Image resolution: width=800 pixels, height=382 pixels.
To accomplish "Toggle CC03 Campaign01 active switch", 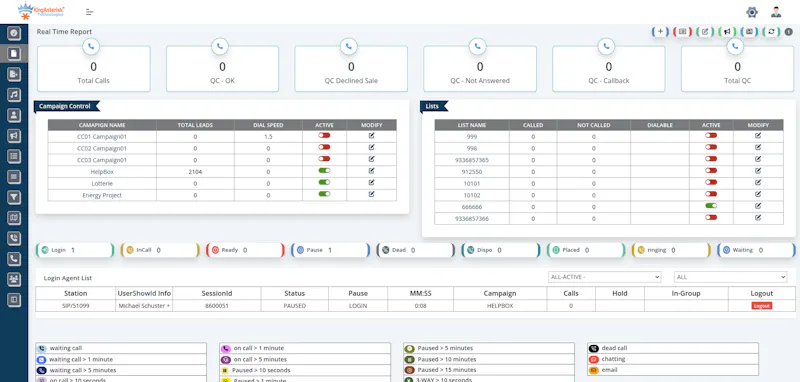I will [324, 159].
